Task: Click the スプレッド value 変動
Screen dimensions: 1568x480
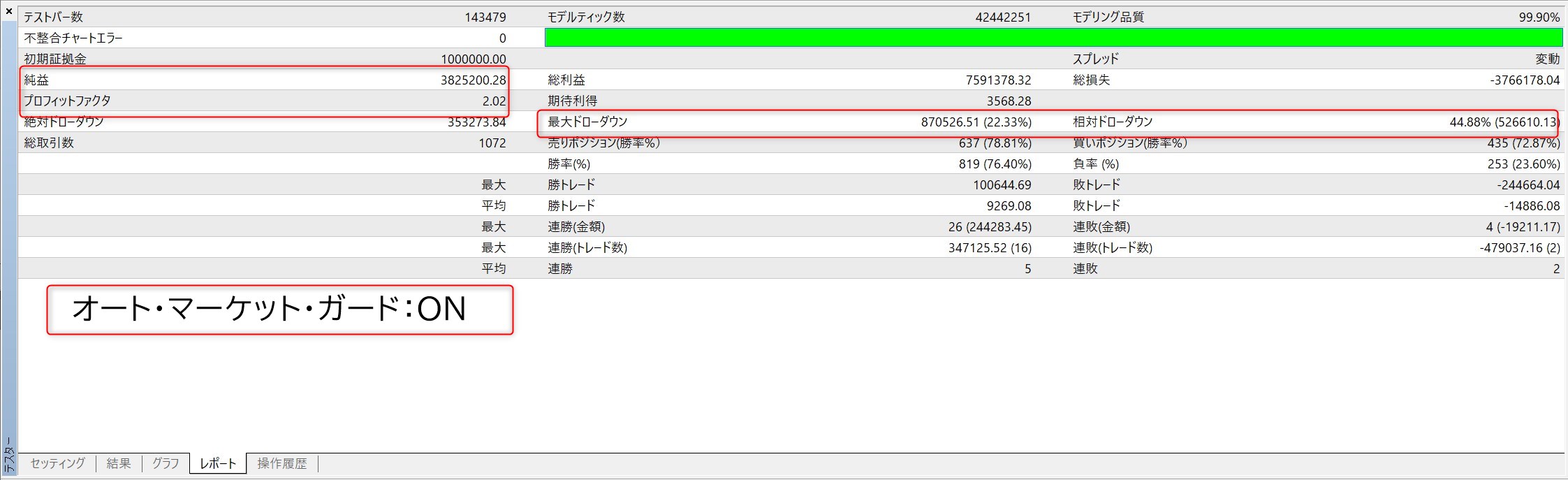Action: tap(1546, 59)
